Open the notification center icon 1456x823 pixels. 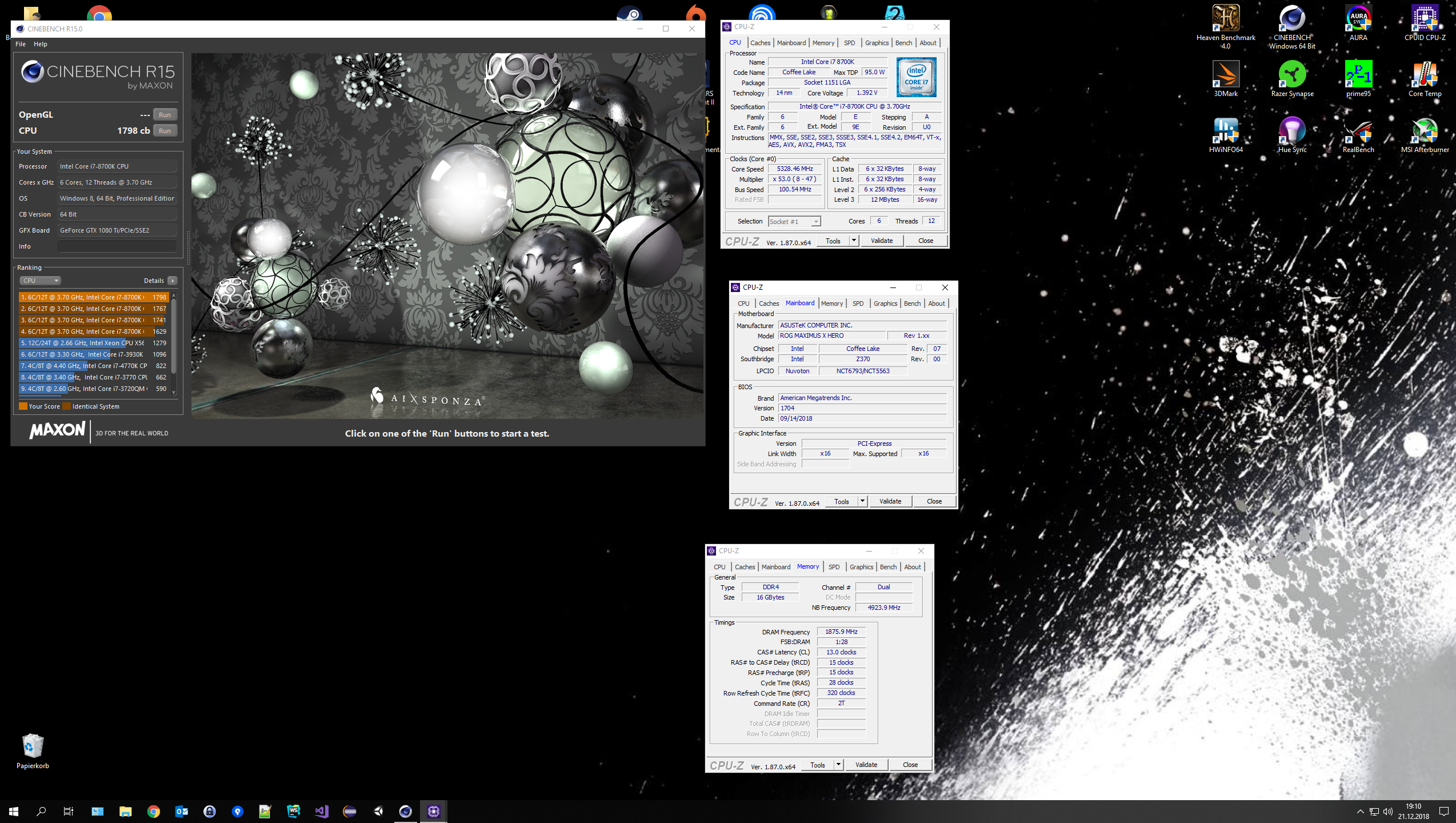[x=1443, y=811]
